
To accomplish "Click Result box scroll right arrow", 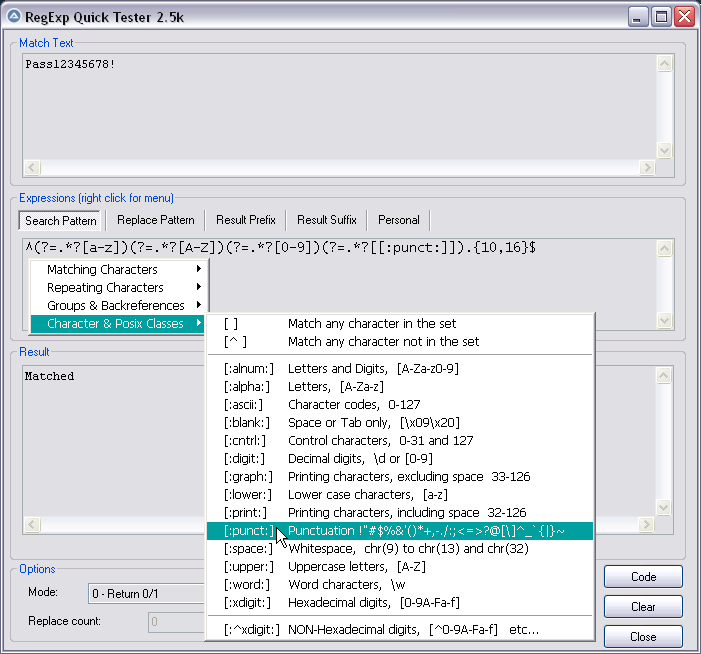I will 646,524.
